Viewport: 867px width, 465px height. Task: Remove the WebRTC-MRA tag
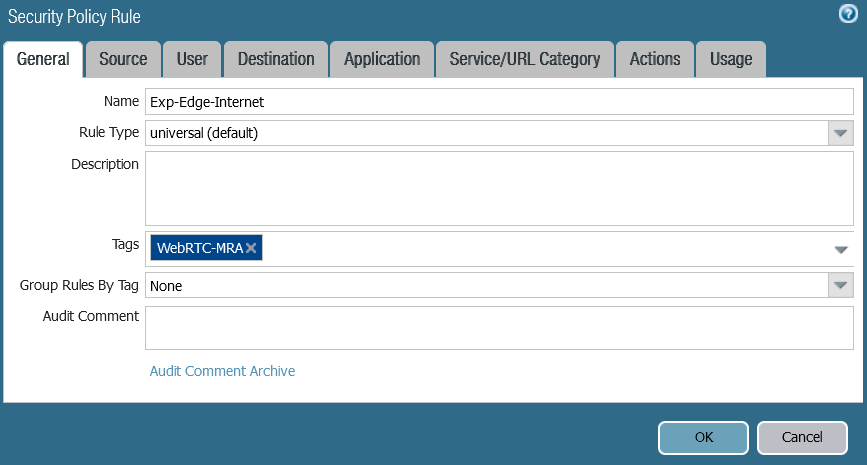click(251, 248)
